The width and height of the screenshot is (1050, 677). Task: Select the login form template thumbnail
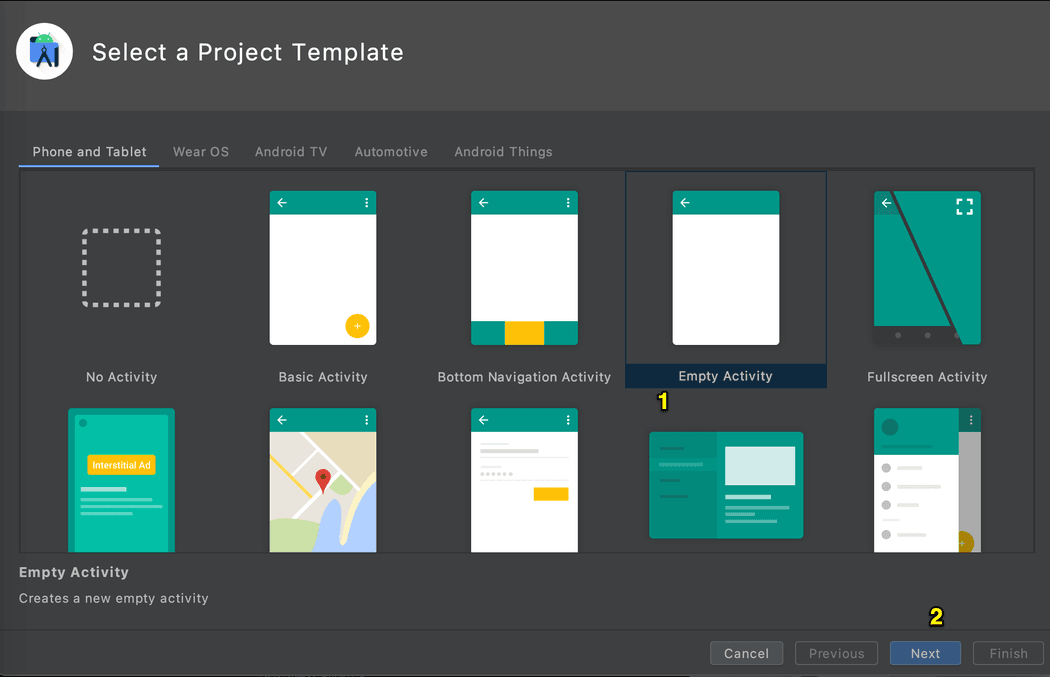pyautogui.click(x=524, y=480)
